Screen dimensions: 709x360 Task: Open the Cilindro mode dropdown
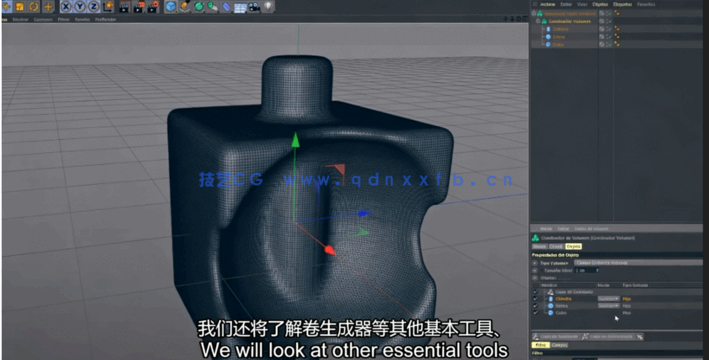608,298
